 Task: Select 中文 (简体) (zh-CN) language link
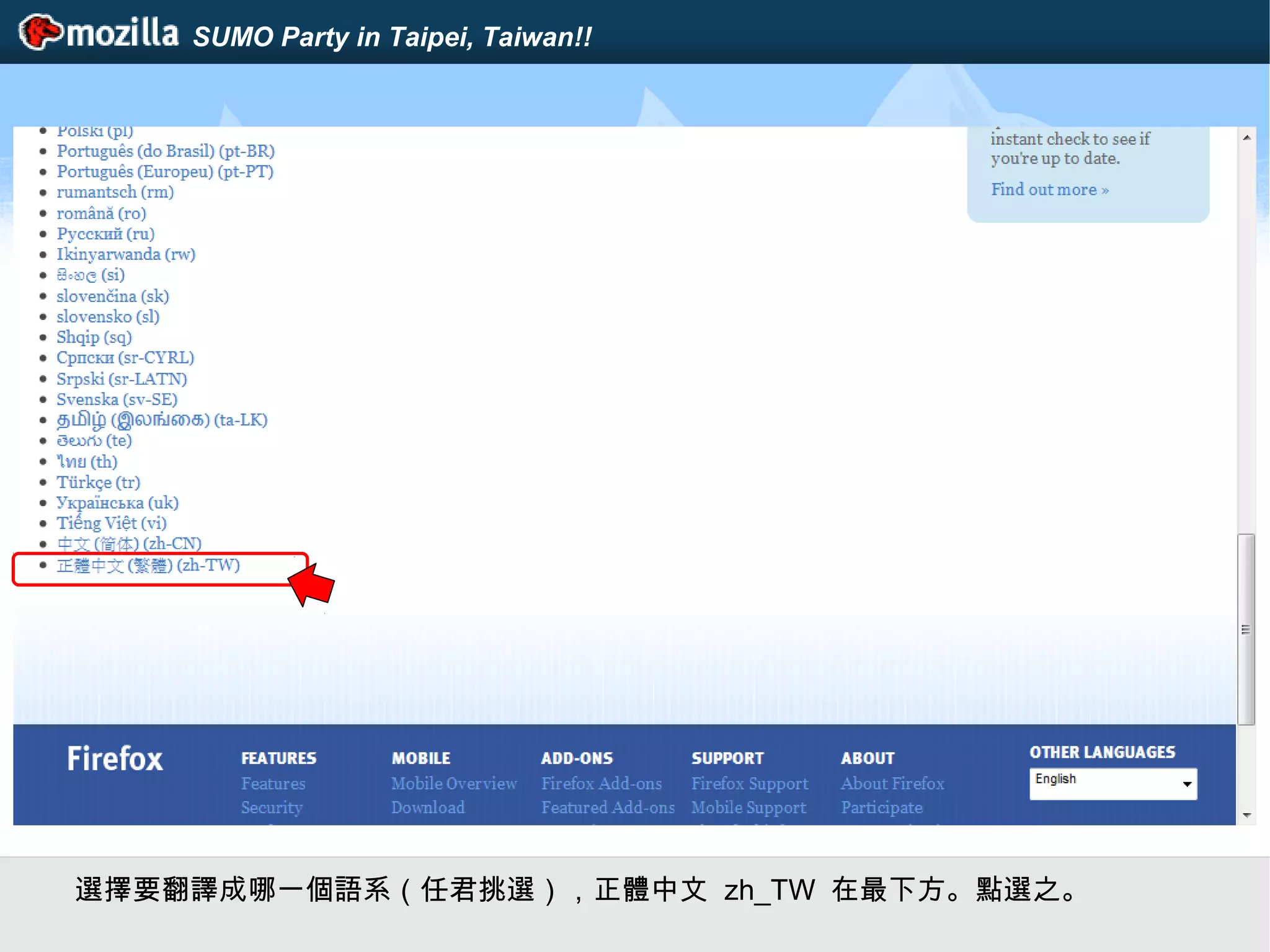pos(129,544)
